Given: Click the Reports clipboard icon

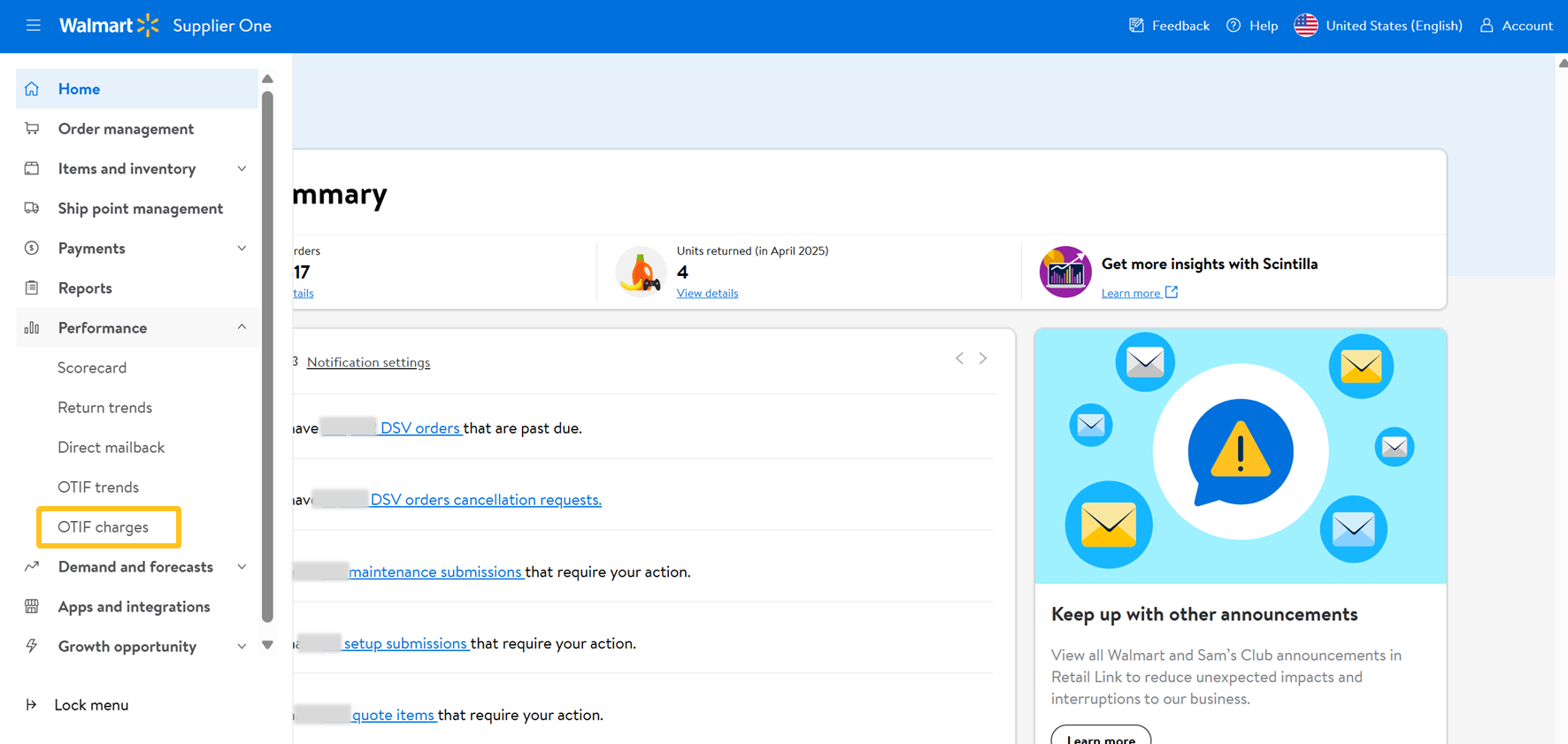Looking at the screenshot, I should [32, 288].
